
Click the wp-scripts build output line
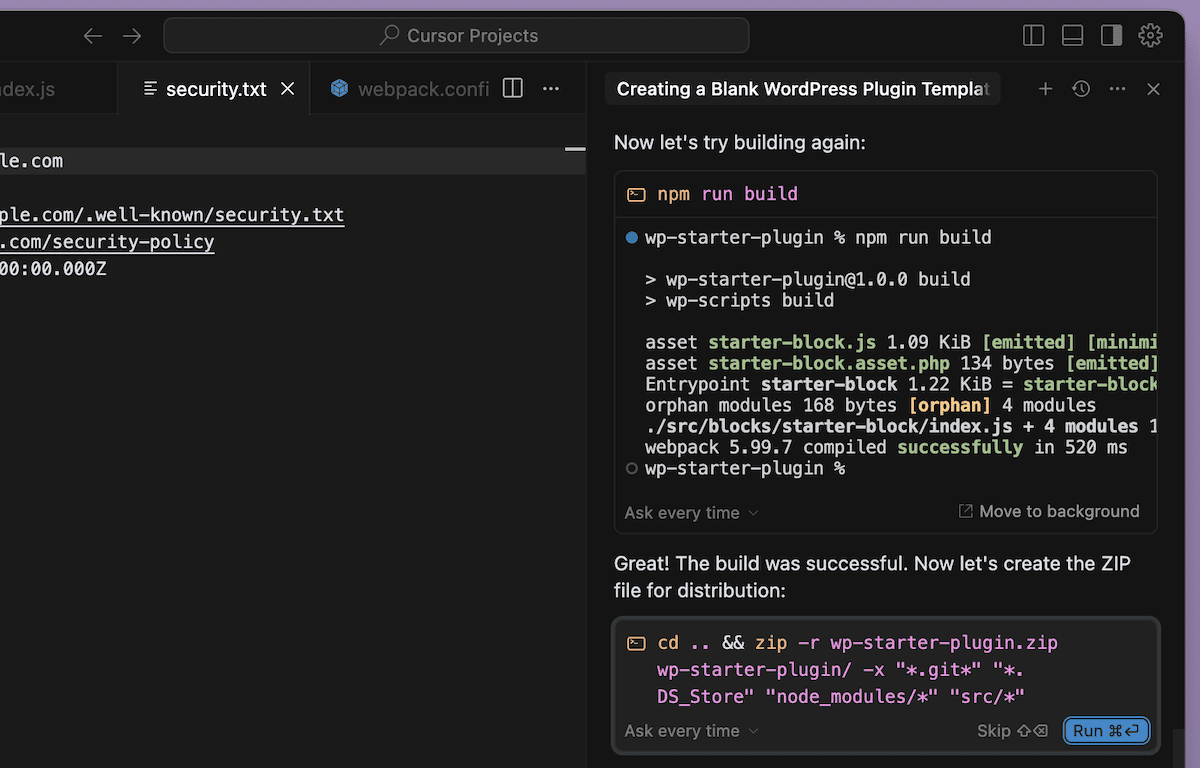point(739,300)
